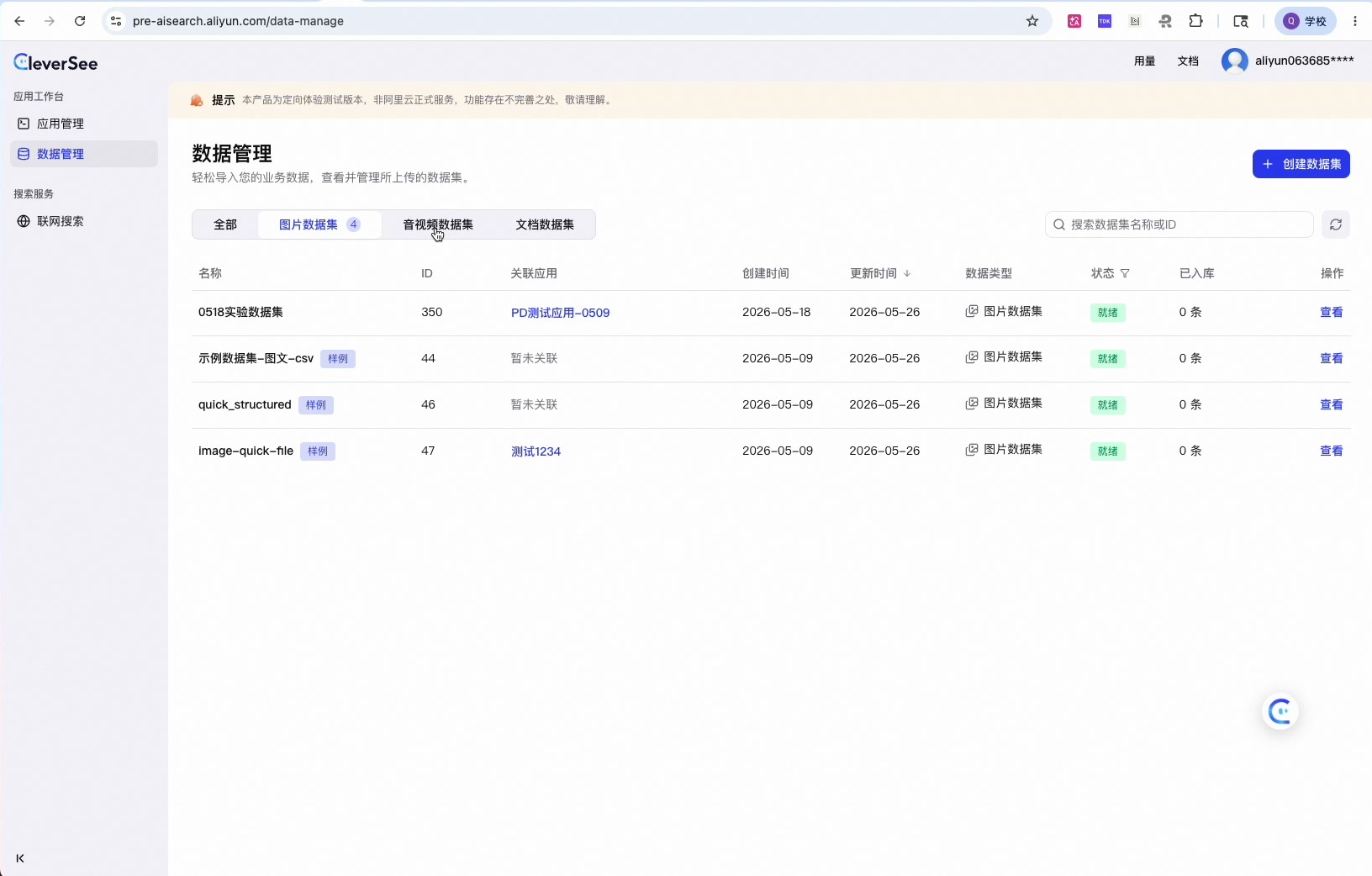Image resolution: width=1372 pixels, height=876 pixels.
Task: Select 数据管理 in the sidebar
Action: tap(84, 154)
